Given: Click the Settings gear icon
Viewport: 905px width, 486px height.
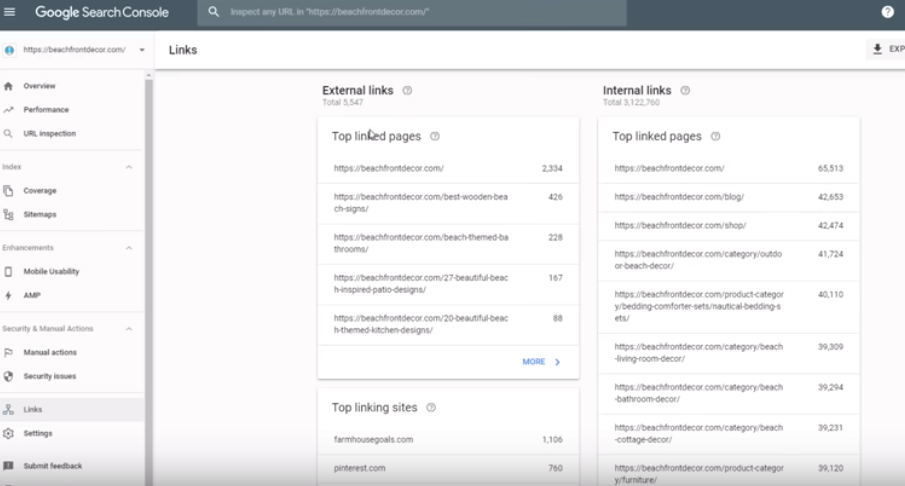Looking at the screenshot, I should tap(8, 433).
